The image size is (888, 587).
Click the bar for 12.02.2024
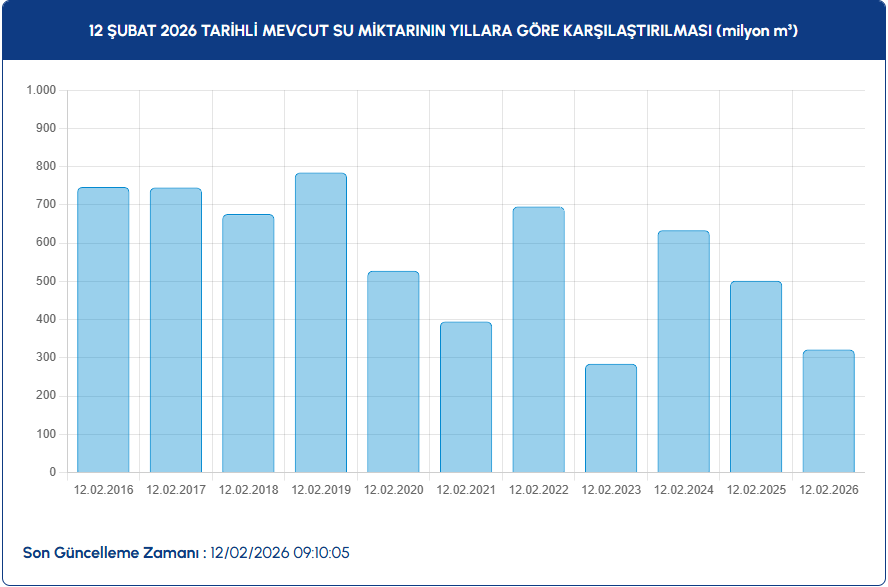click(x=683, y=352)
